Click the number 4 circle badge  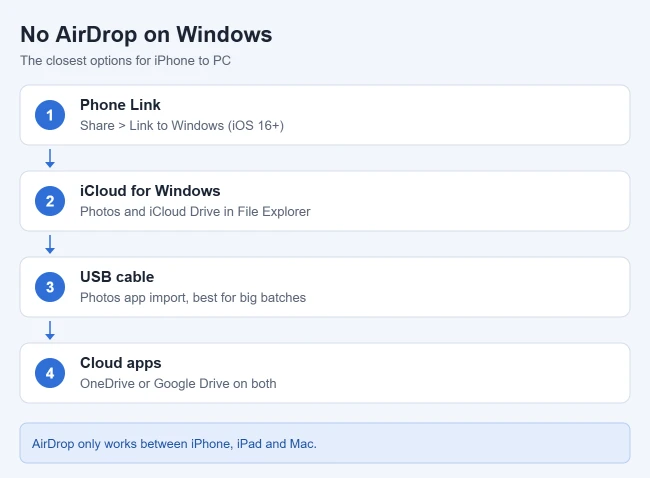click(50, 373)
